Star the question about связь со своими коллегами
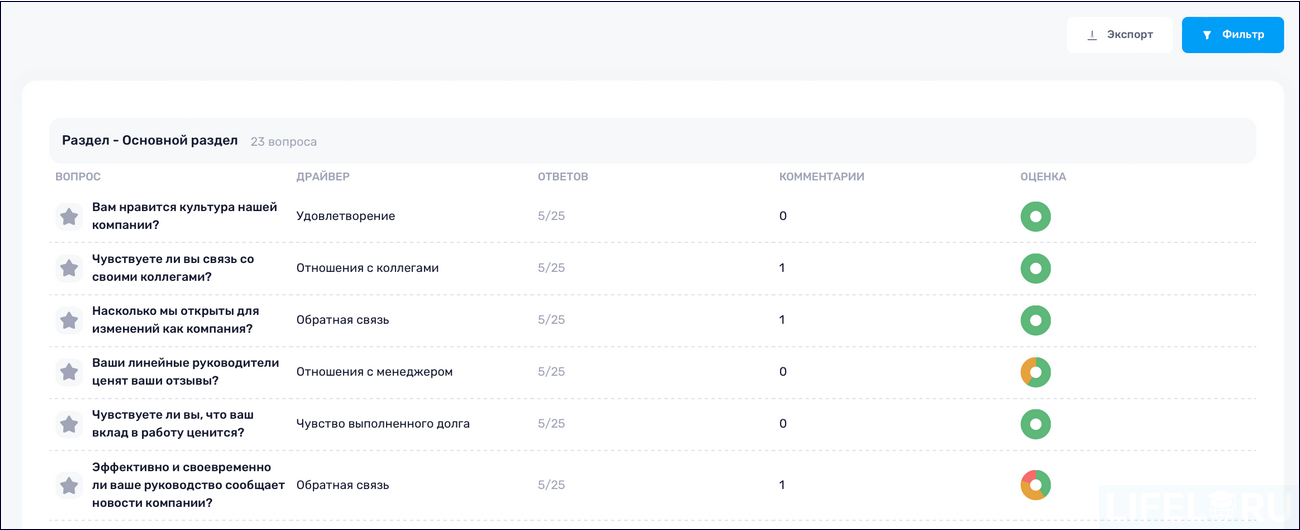 coord(69,268)
